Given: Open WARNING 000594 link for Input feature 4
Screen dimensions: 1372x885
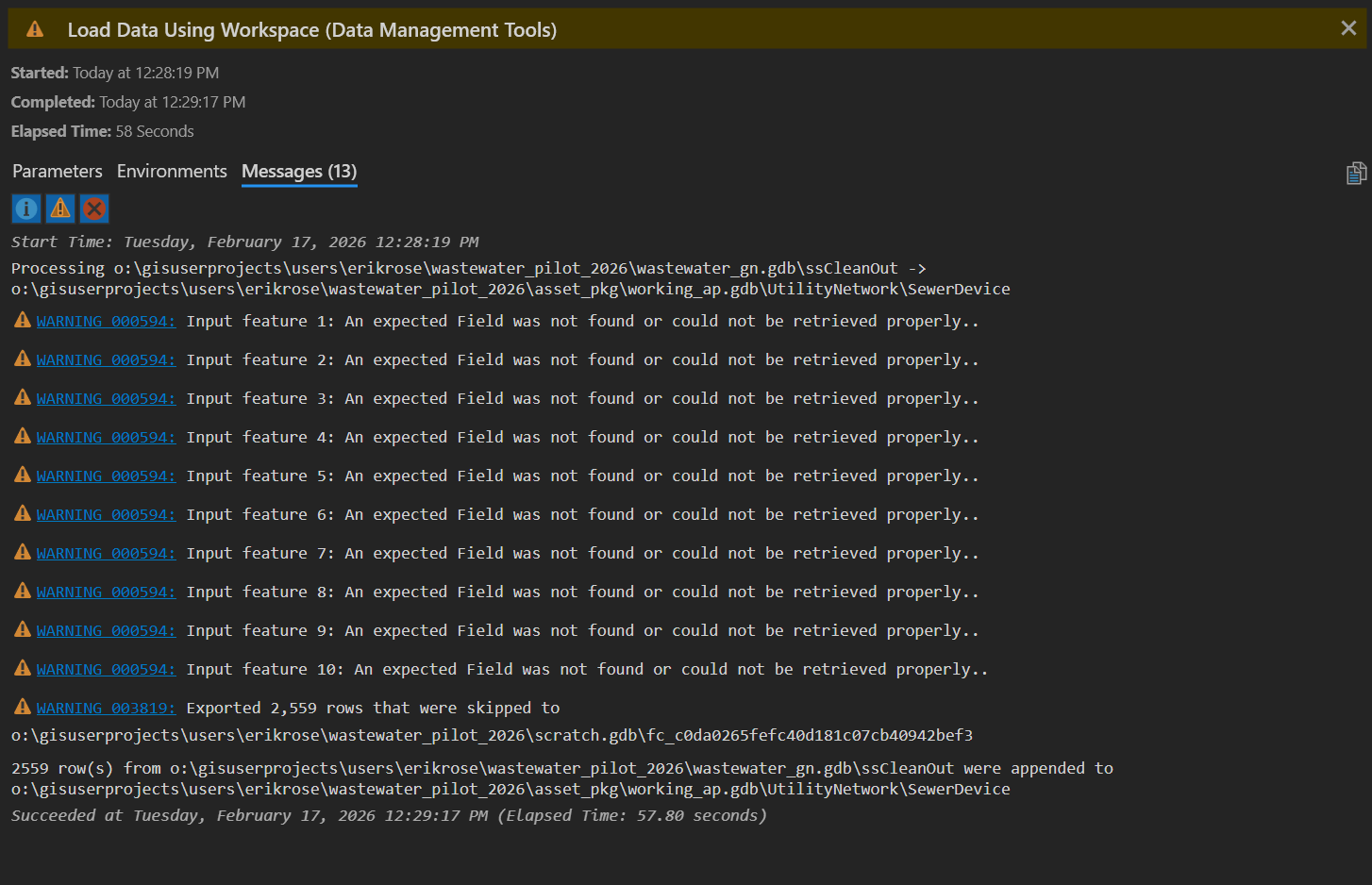Looking at the screenshot, I should coord(105,436).
